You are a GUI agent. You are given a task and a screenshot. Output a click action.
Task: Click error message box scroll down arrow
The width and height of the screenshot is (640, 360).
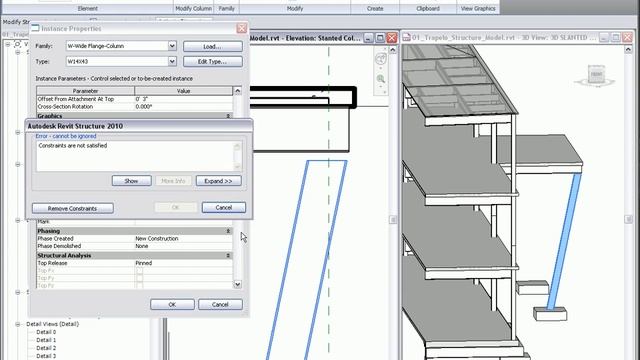(237, 166)
